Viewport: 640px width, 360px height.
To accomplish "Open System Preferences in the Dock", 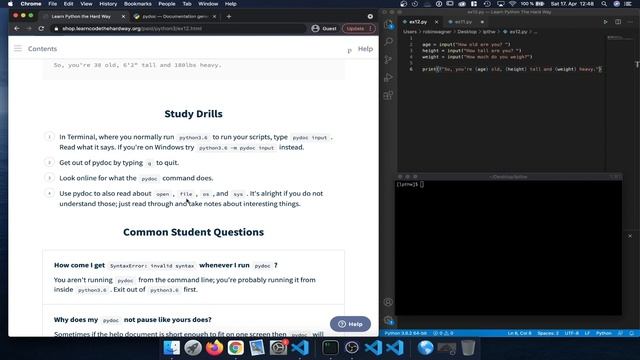I will pos(278,348).
